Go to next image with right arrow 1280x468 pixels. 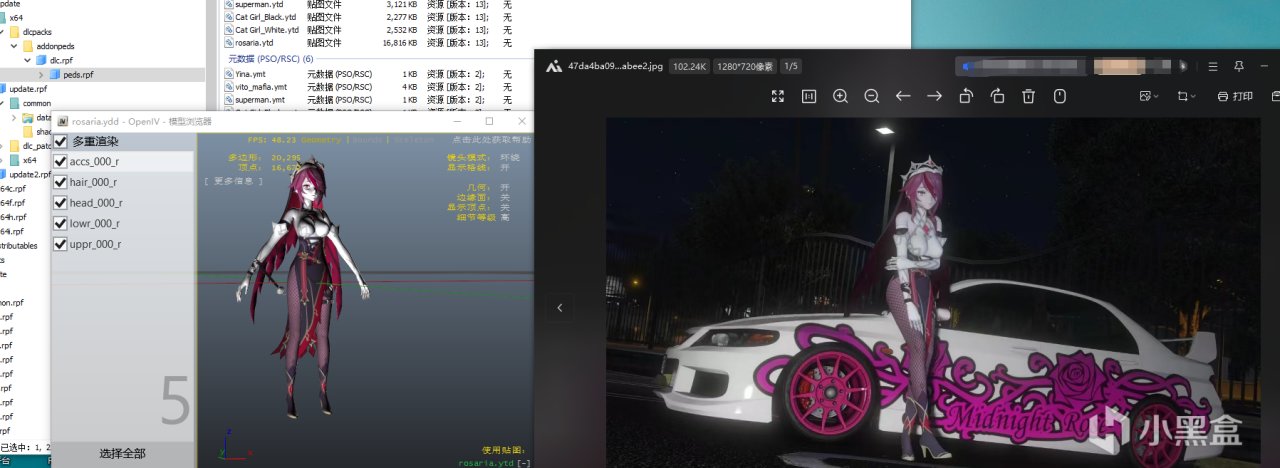934,96
